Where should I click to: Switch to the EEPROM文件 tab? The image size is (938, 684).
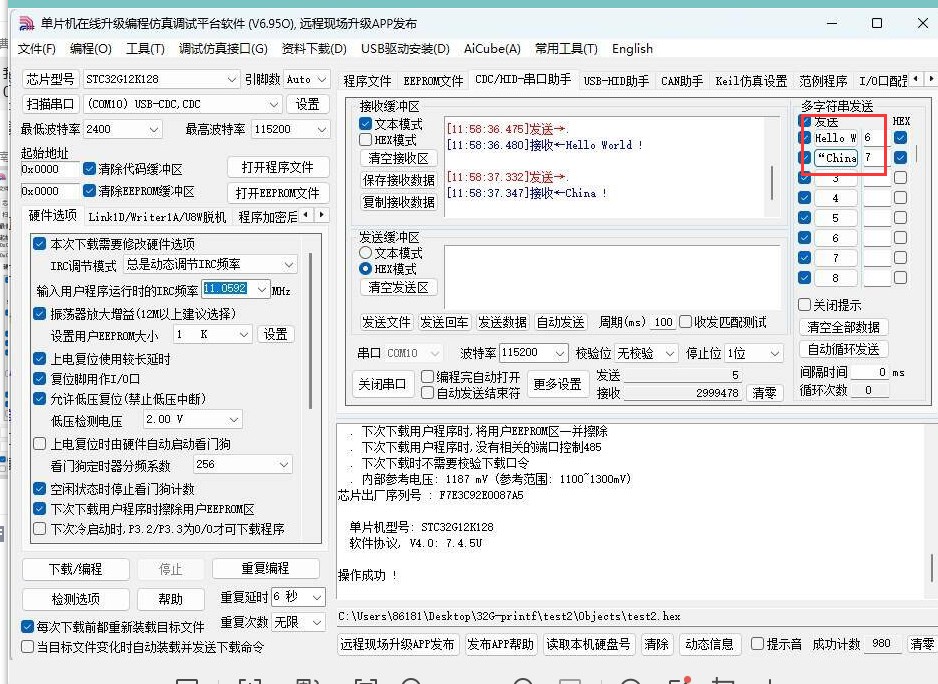click(433, 81)
